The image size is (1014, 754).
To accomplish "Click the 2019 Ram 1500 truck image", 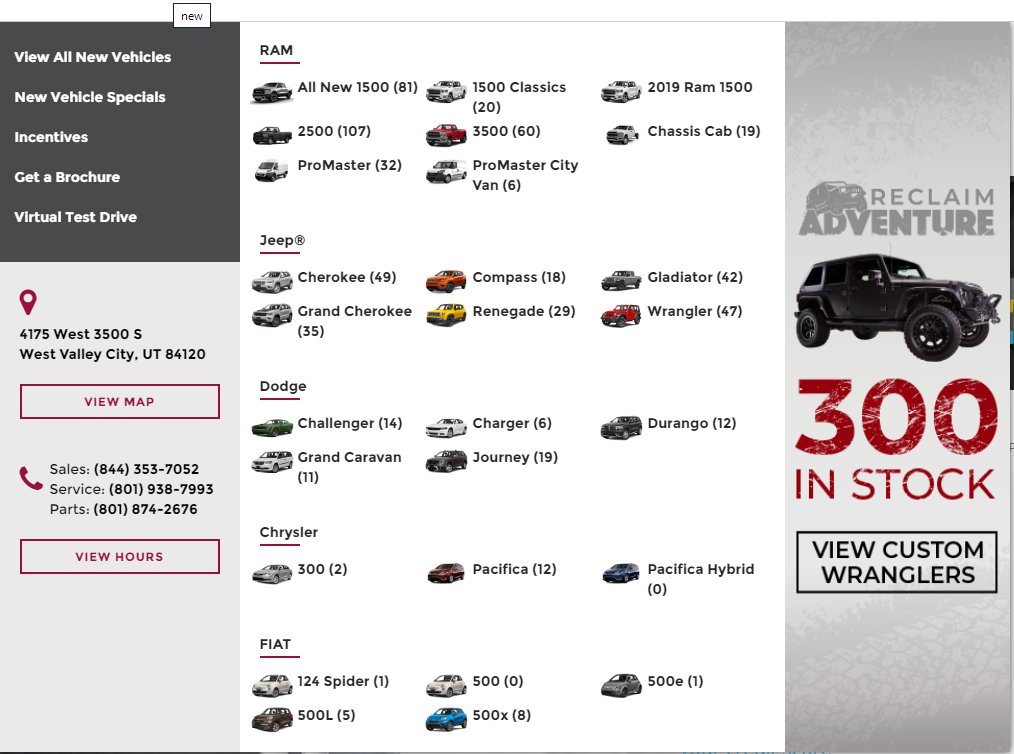I will [621, 92].
